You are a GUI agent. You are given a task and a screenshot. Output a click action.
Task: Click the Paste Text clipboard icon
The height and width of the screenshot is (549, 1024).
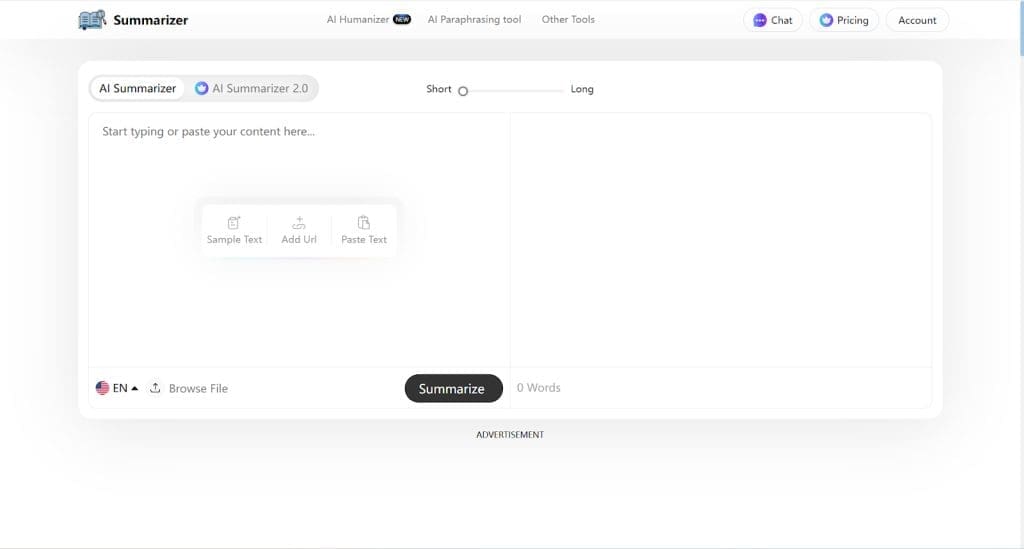coord(364,223)
